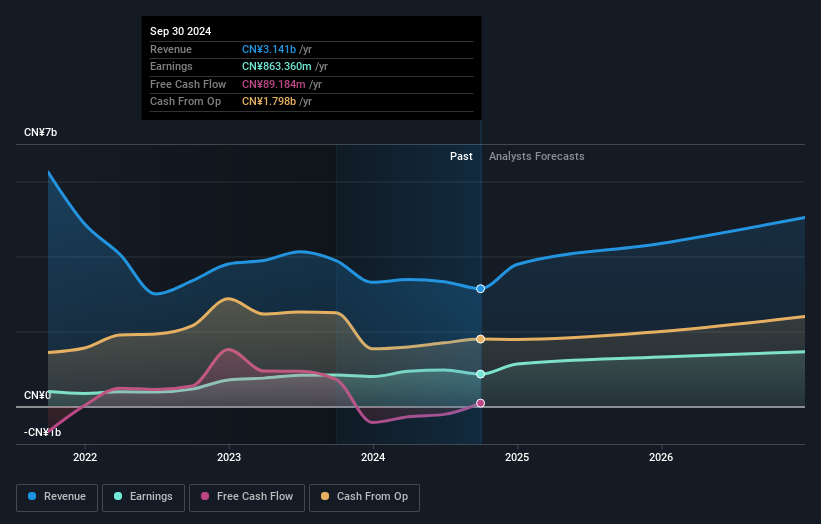Click the 2026 x-axis label
This screenshot has width=821, height=524.
point(661,457)
